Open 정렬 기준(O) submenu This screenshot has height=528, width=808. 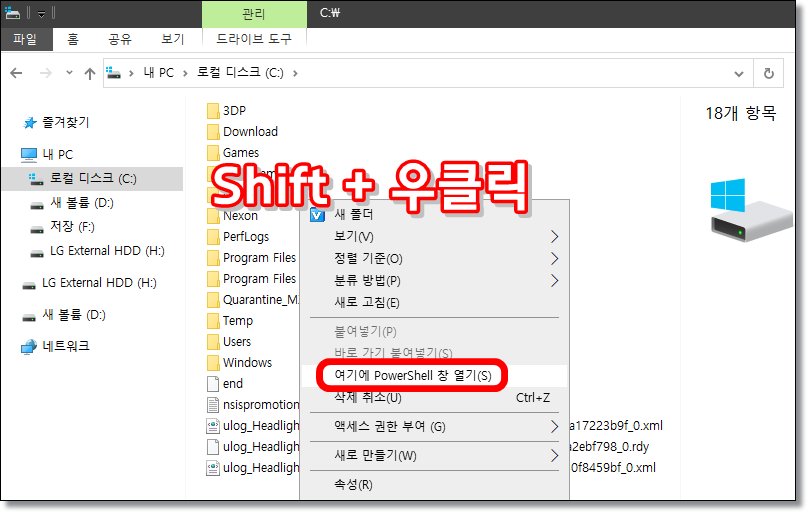pos(434,259)
